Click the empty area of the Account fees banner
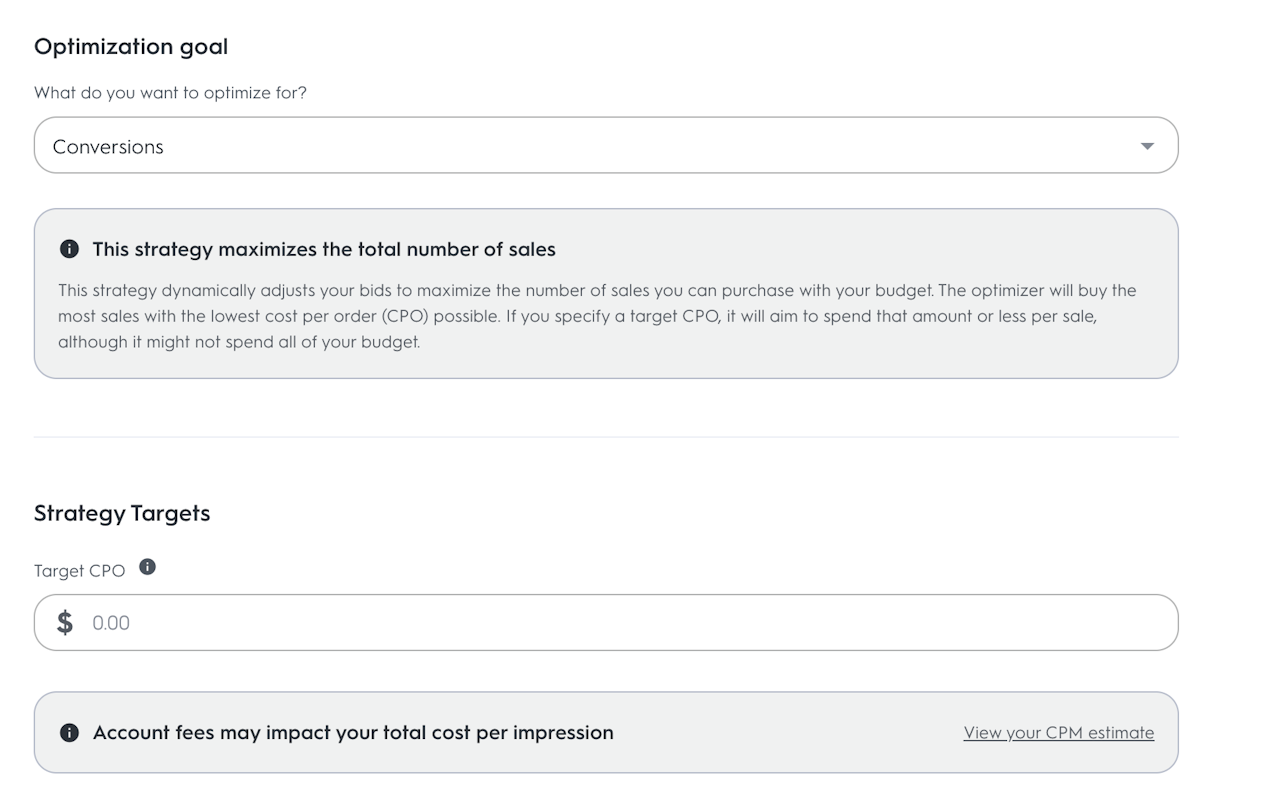Image resolution: width=1280 pixels, height=785 pixels. (x=790, y=733)
